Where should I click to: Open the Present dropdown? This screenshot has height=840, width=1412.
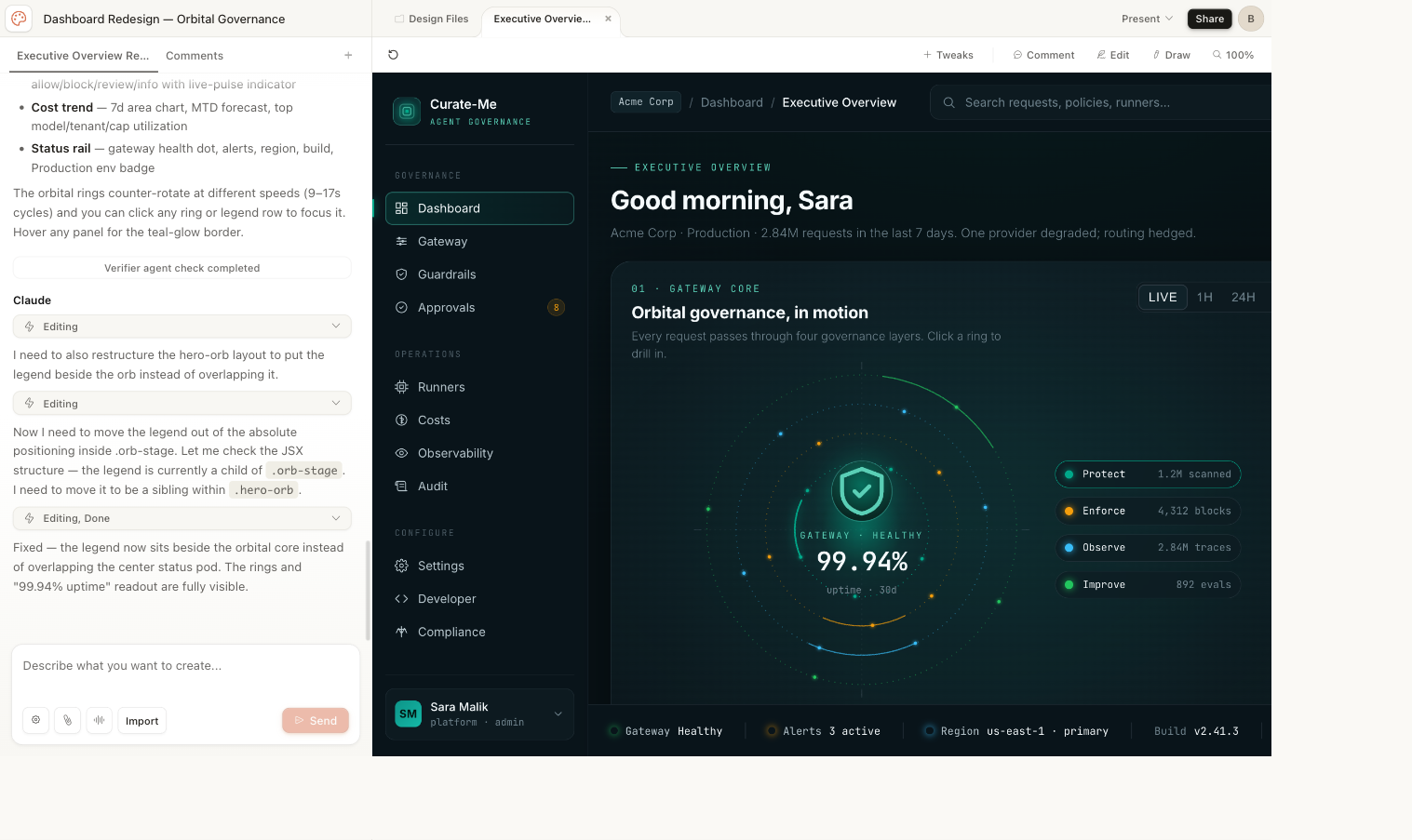(1147, 19)
